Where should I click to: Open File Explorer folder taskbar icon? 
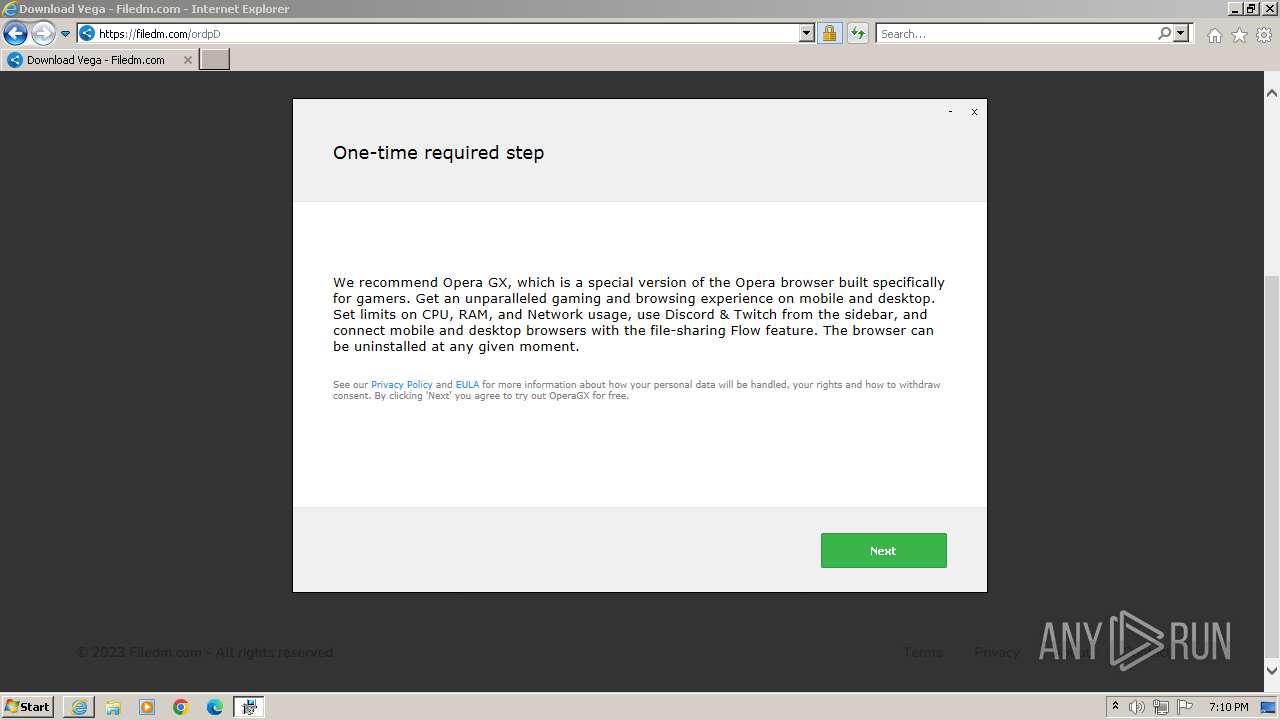tap(113, 707)
